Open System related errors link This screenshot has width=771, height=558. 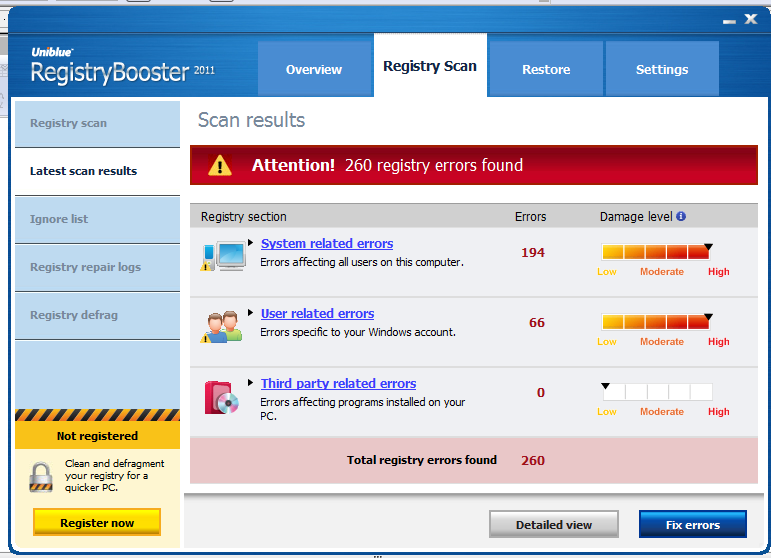click(327, 243)
